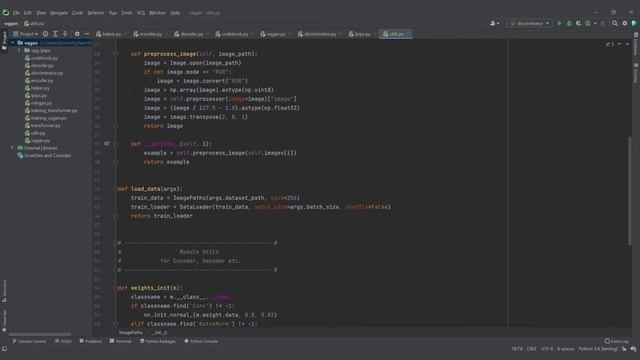Viewport: 640px width, 360px height.
Task: Fold the preprocess_image method
Action: (116, 54)
